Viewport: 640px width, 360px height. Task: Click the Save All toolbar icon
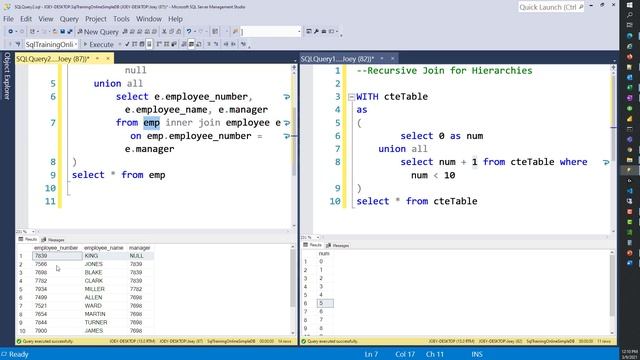pyautogui.click(x=70, y=31)
